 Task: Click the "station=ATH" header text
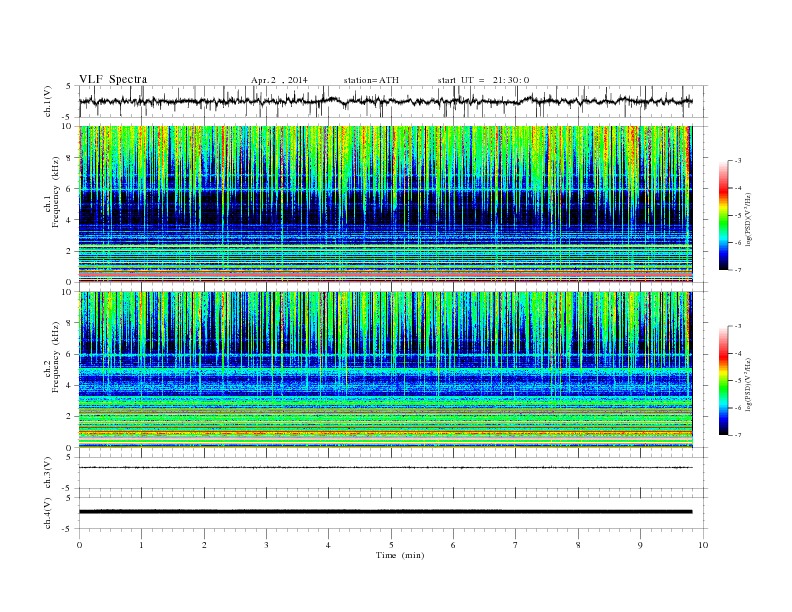pos(371,80)
